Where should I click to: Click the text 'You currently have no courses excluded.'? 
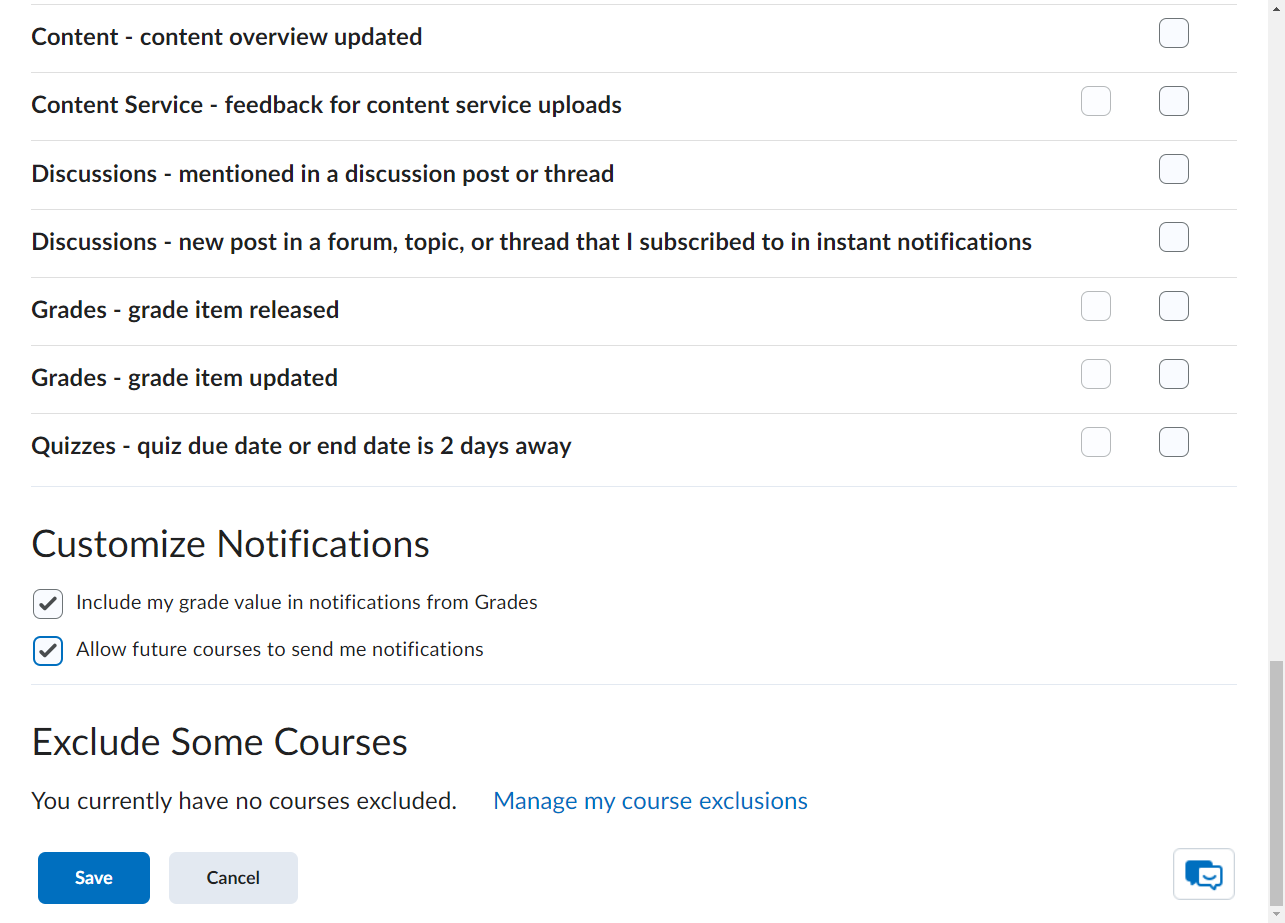click(244, 801)
